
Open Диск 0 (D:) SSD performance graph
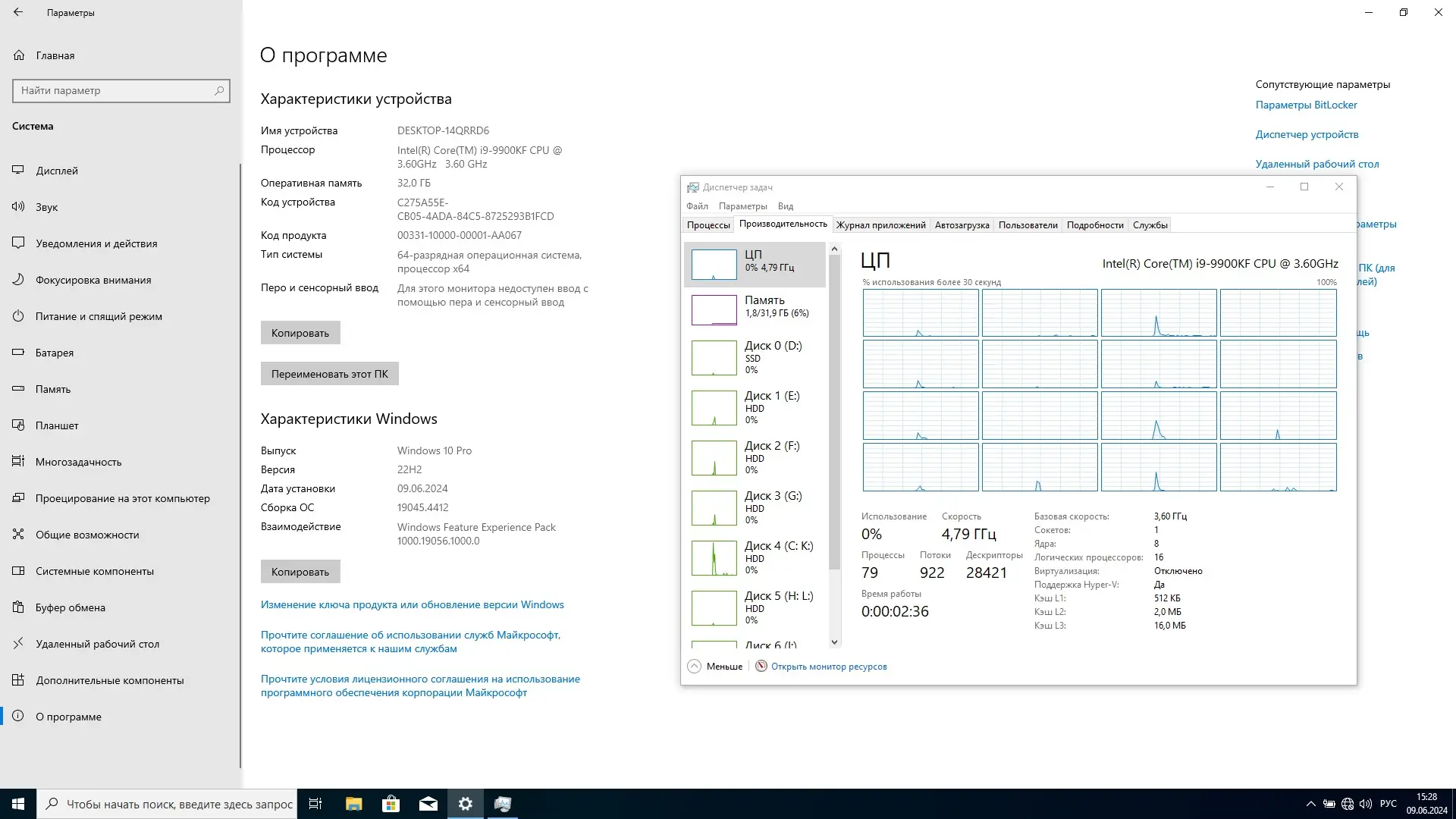pos(755,357)
